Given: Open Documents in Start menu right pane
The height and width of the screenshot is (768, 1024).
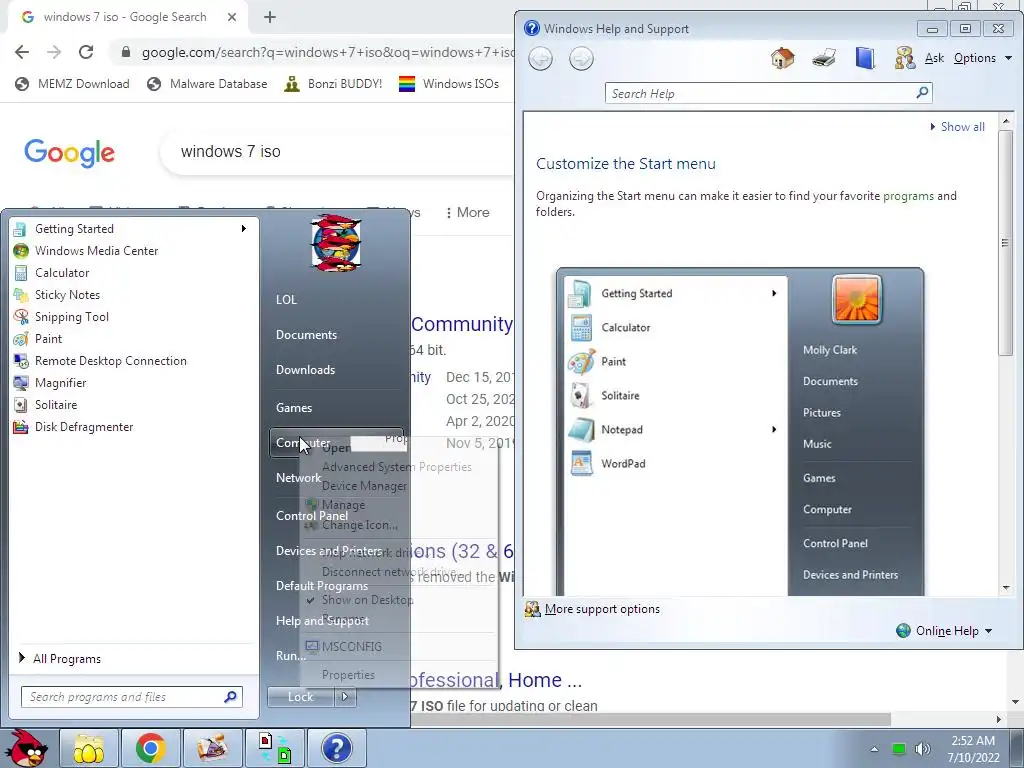Looking at the screenshot, I should tap(306, 334).
